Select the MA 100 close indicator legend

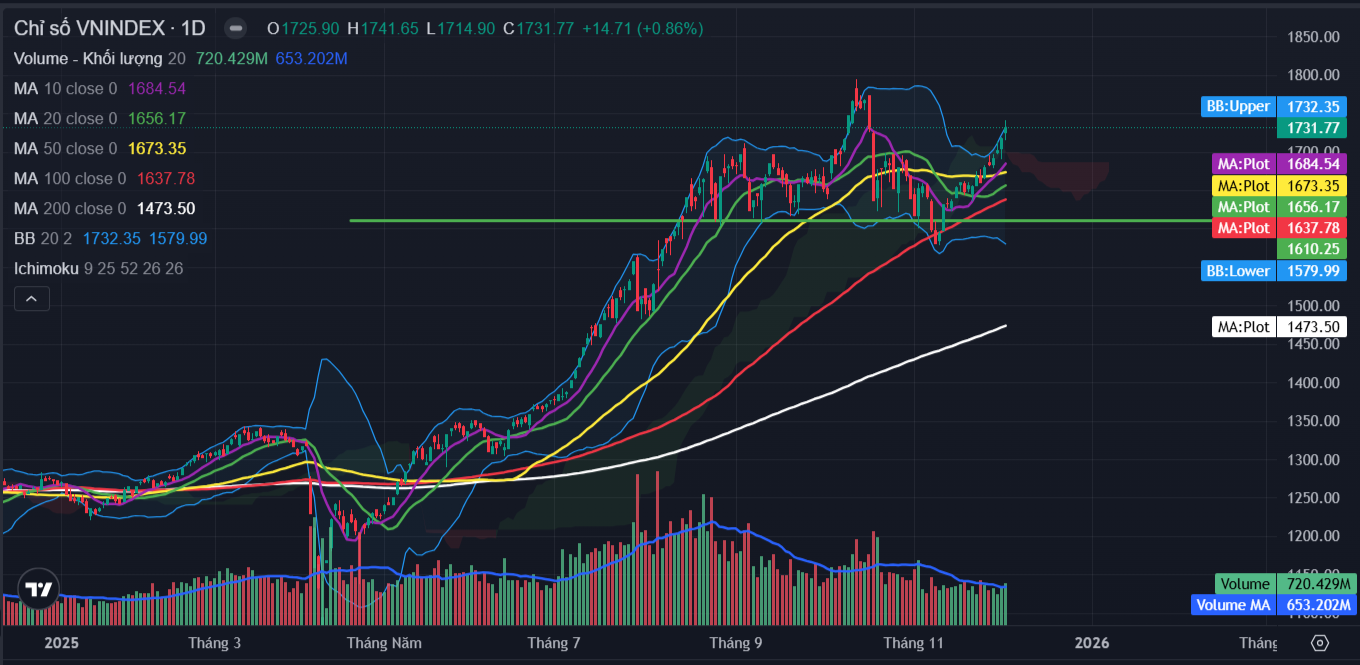[70, 179]
